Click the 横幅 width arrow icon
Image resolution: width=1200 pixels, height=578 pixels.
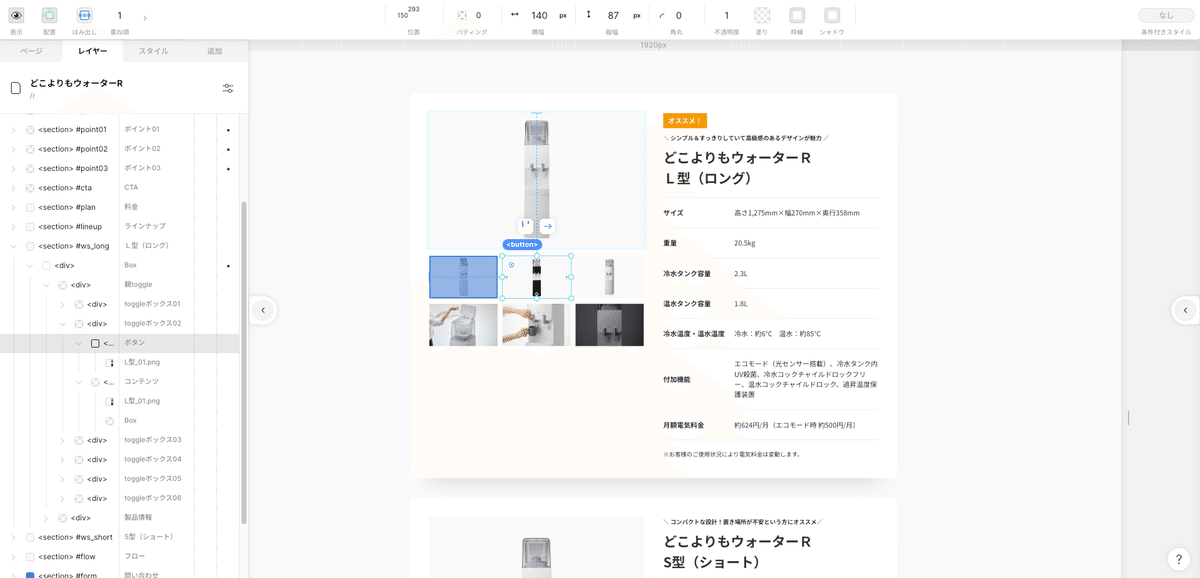pyautogui.click(x=515, y=15)
